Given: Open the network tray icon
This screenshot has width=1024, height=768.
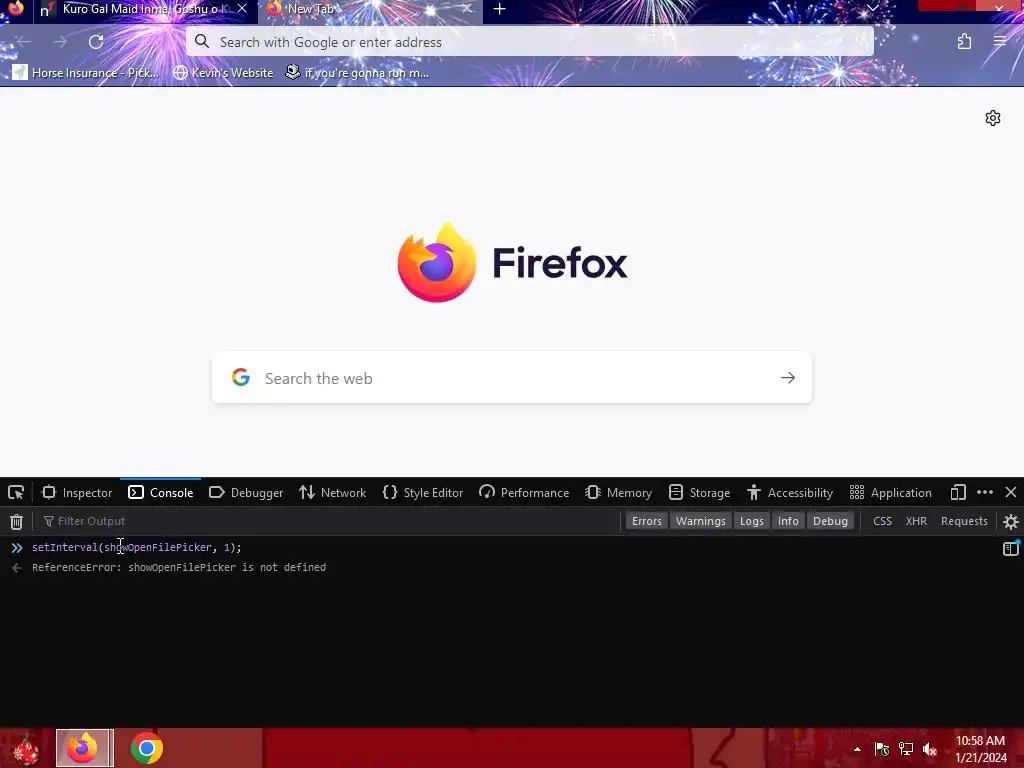Looking at the screenshot, I should (906, 749).
